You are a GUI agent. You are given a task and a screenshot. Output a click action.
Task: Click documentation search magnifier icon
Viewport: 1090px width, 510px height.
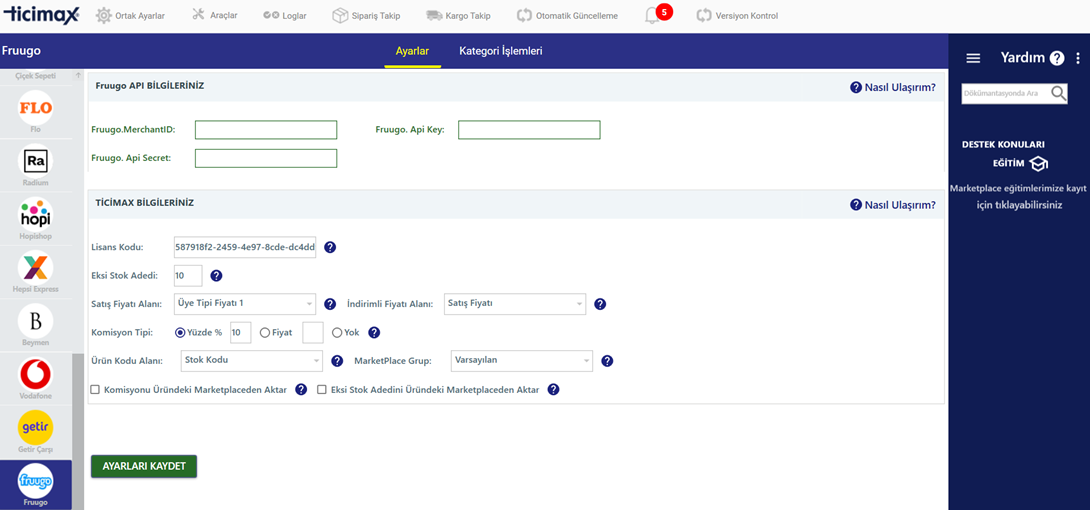pyautogui.click(x=1059, y=93)
